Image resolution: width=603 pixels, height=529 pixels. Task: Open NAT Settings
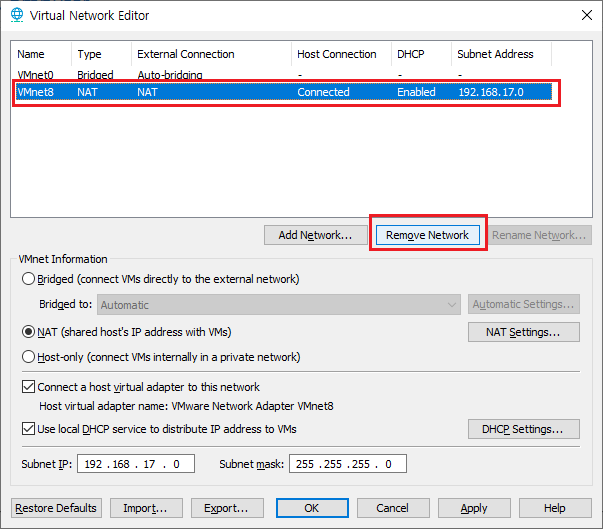[x=523, y=332]
